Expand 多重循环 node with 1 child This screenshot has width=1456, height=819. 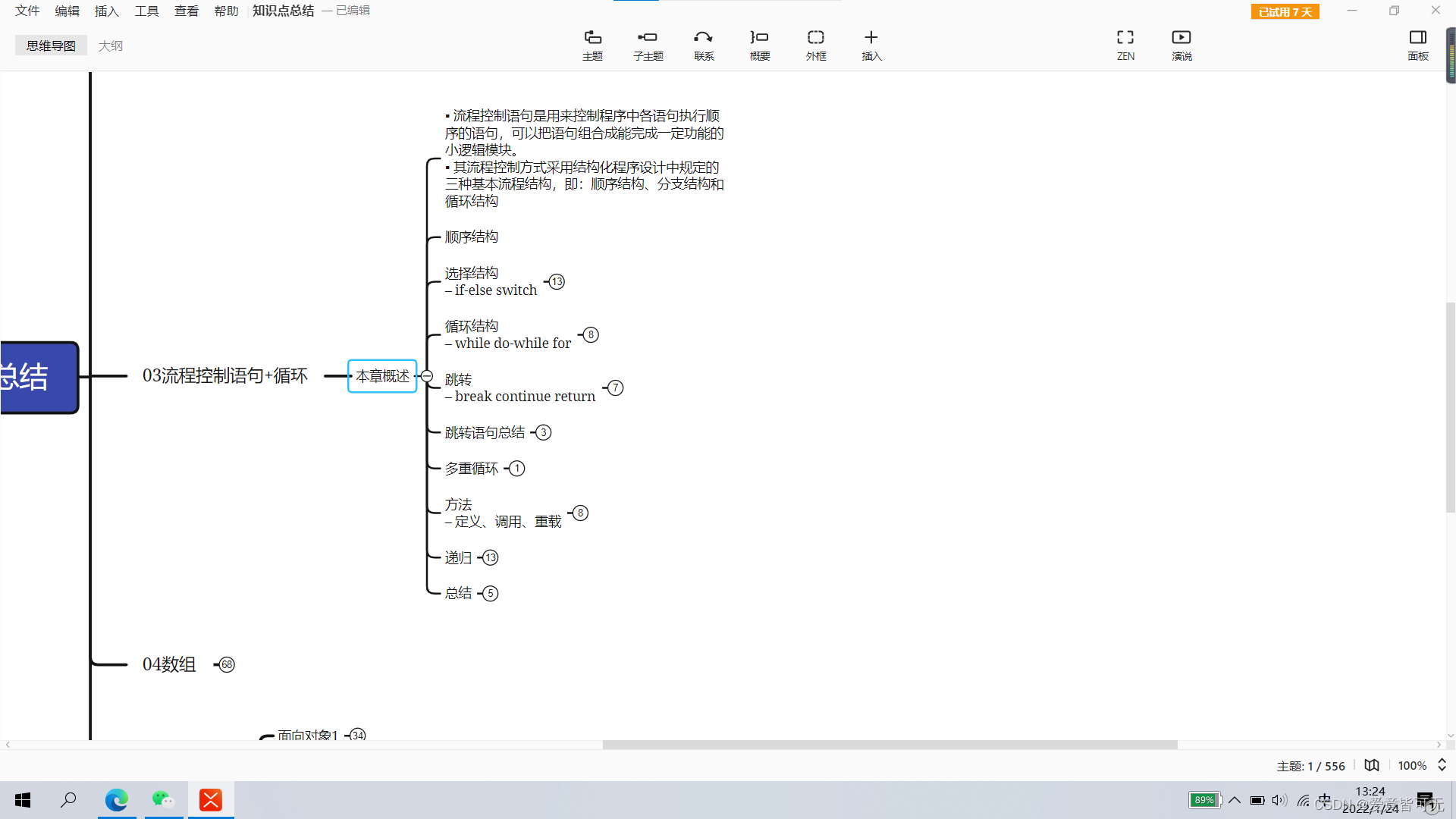516,469
